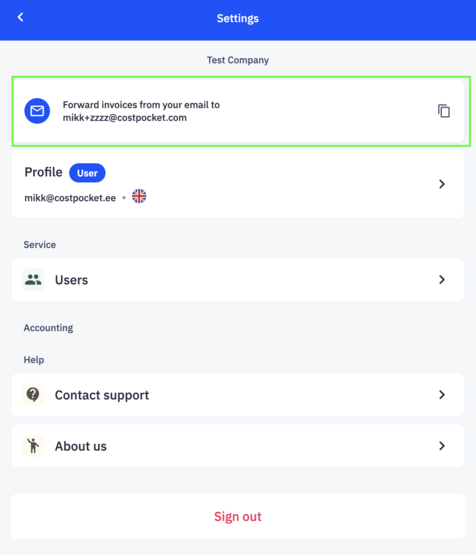Go back using the header arrow

pos(21,17)
